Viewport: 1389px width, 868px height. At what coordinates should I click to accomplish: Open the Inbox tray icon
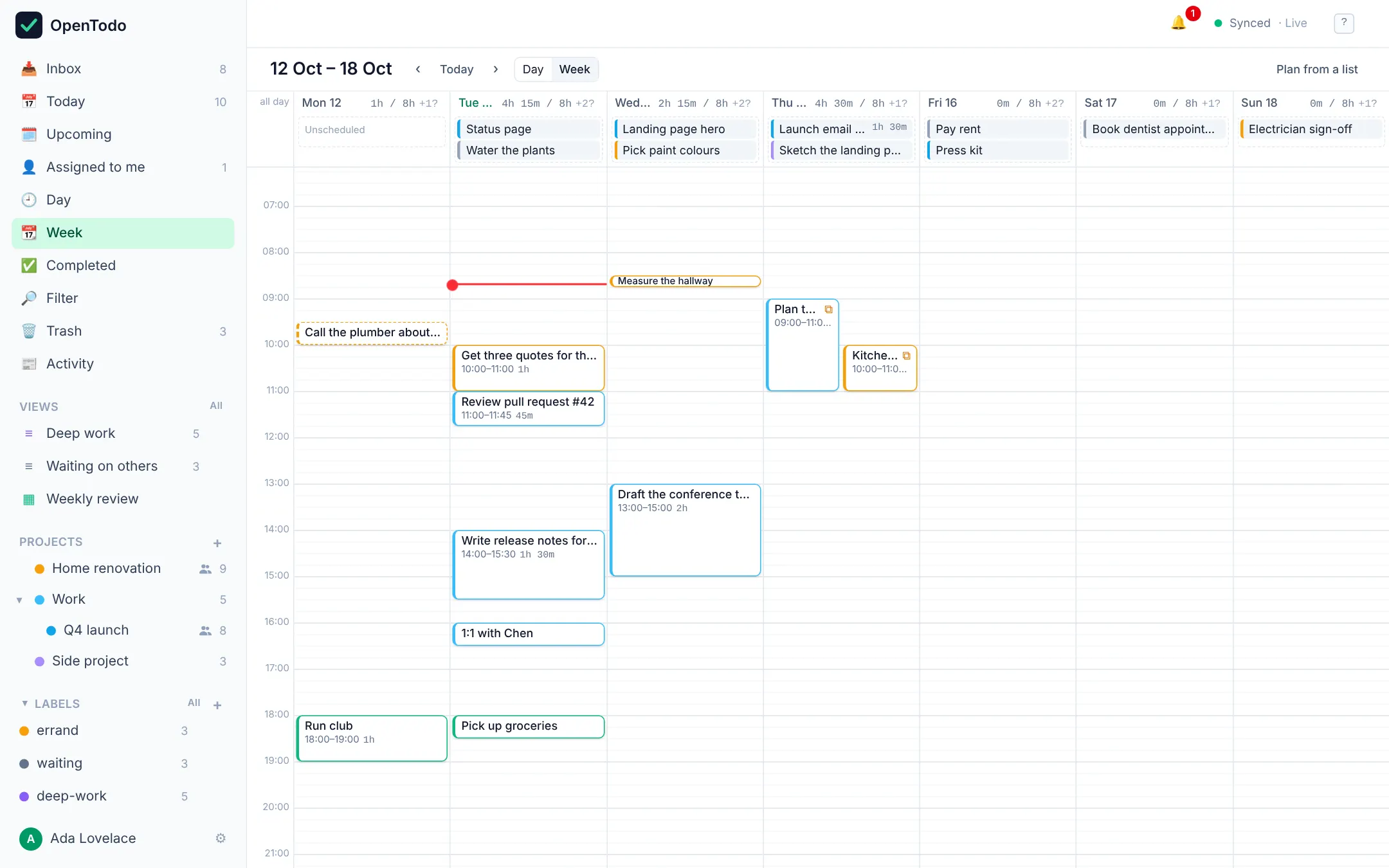[29, 69]
